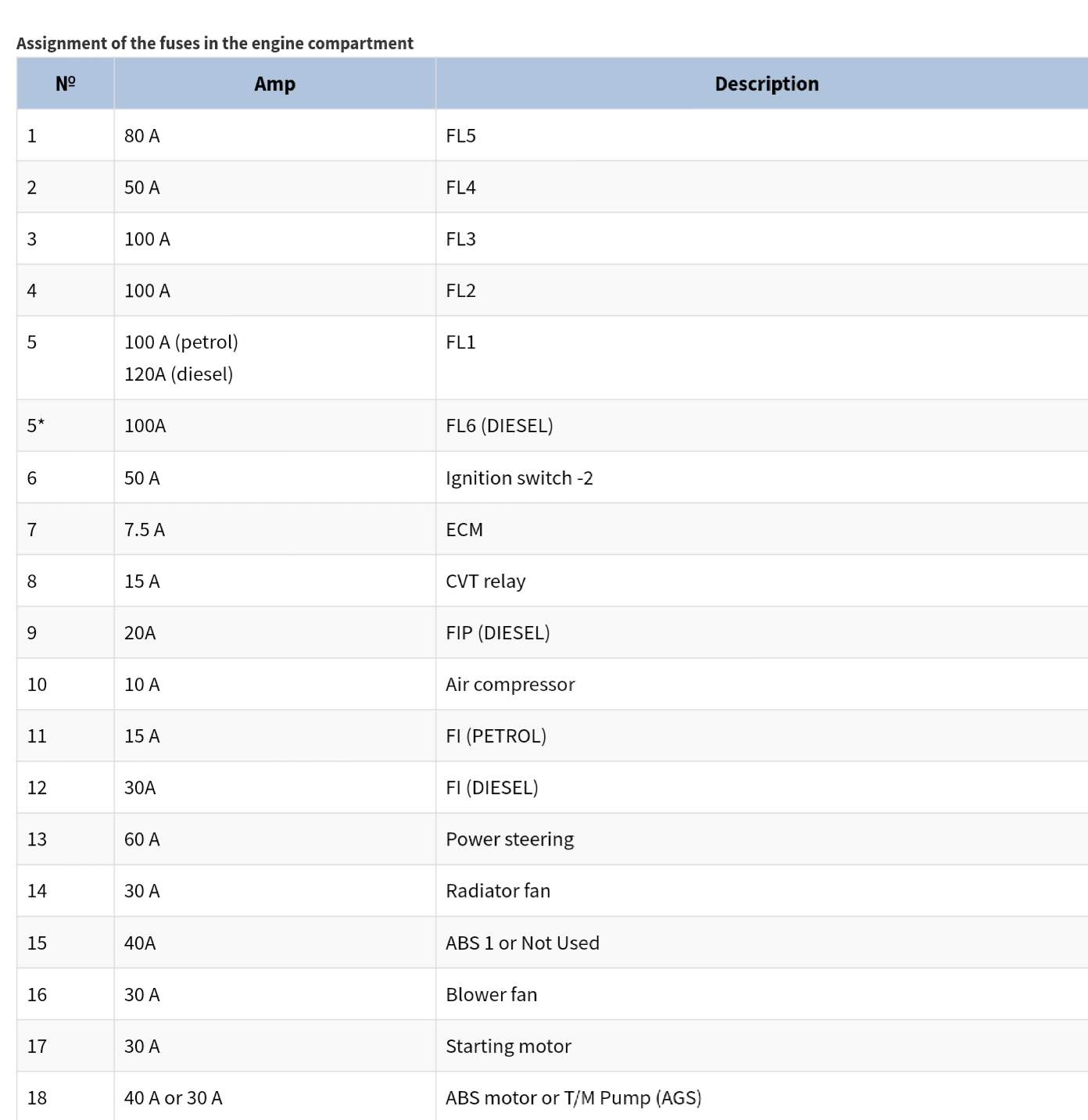The width and height of the screenshot is (1088, 1120).
Task: Click the 'FL3' description cell
Action: 762,238
